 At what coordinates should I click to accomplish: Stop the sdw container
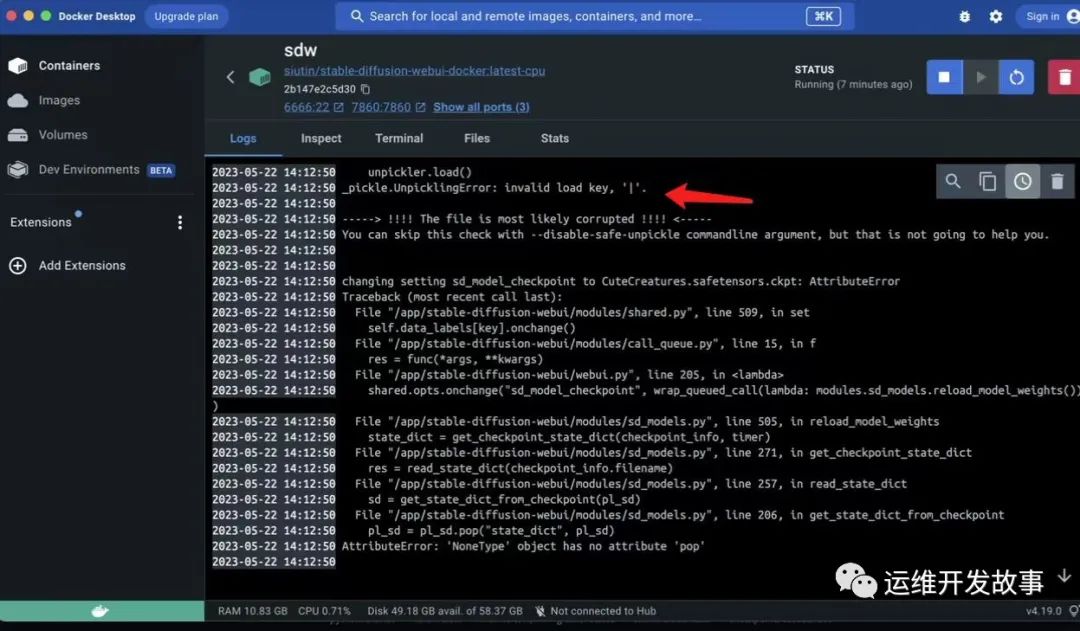[x=944, y=77]
